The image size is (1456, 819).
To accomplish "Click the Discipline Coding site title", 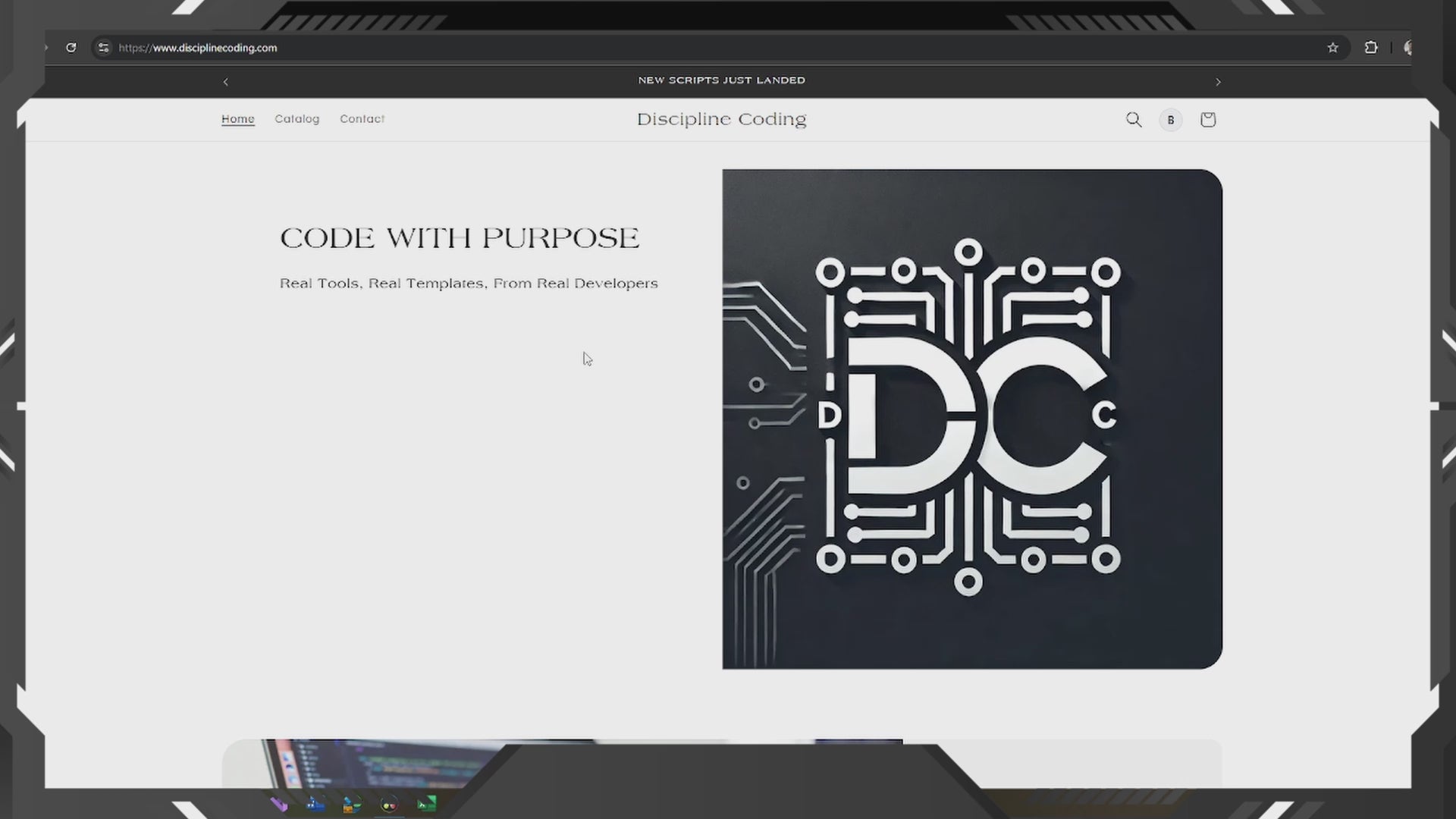I will [x=721, y=119].
